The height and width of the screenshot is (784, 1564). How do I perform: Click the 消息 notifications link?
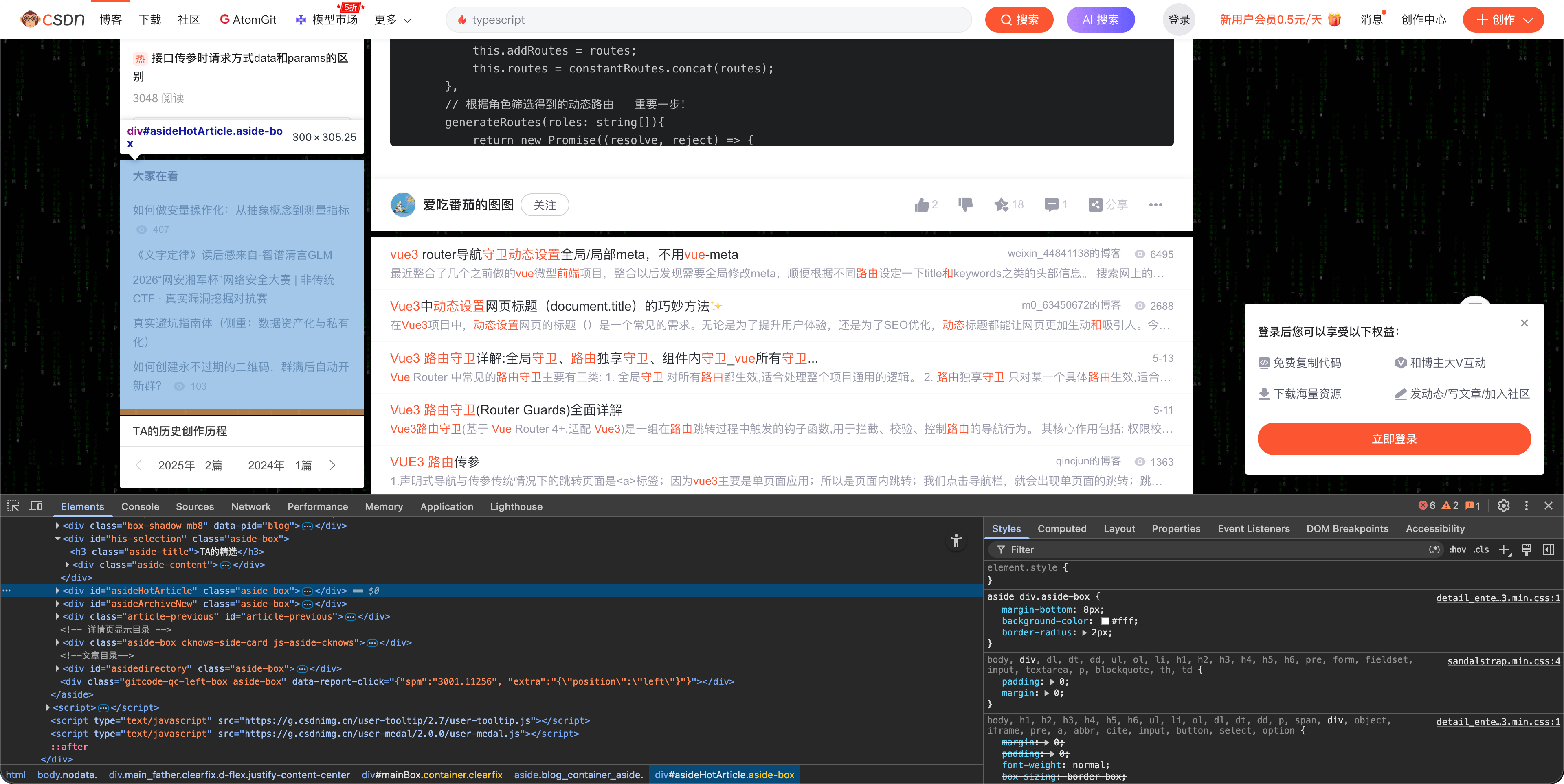pyautogui.click(x=1371, y=20)
